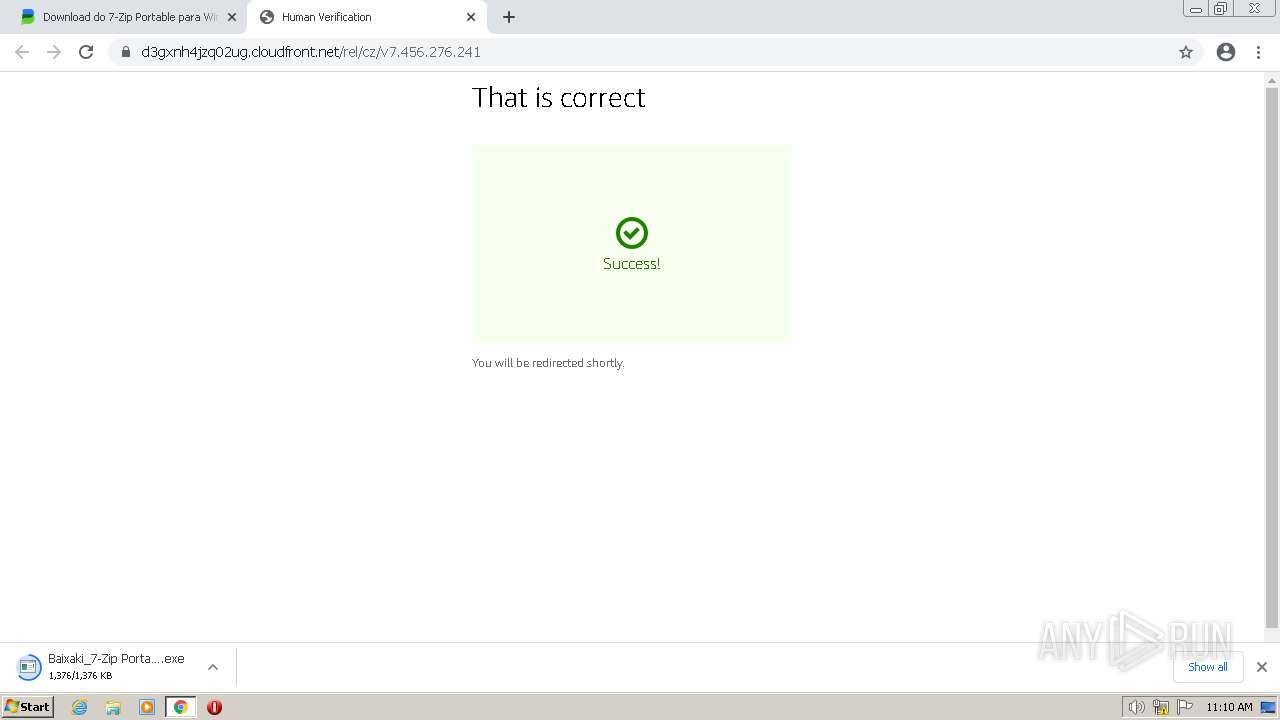This screenshot has width=1280, height=720.
Task: Close the Download do 7-Zip Portable tab
Action: point(232,17)
